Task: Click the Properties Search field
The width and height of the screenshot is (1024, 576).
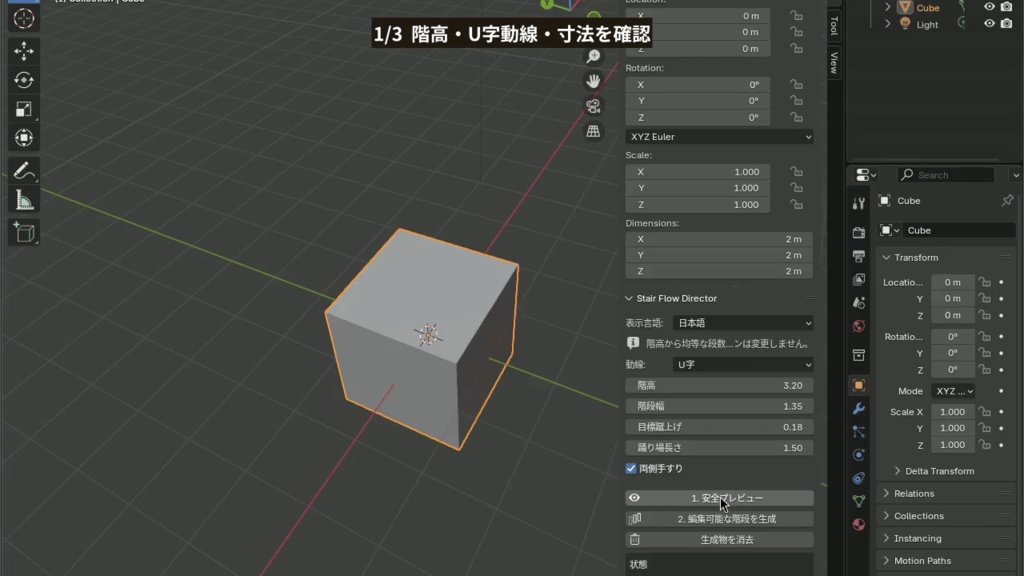Action: point(946,175)
